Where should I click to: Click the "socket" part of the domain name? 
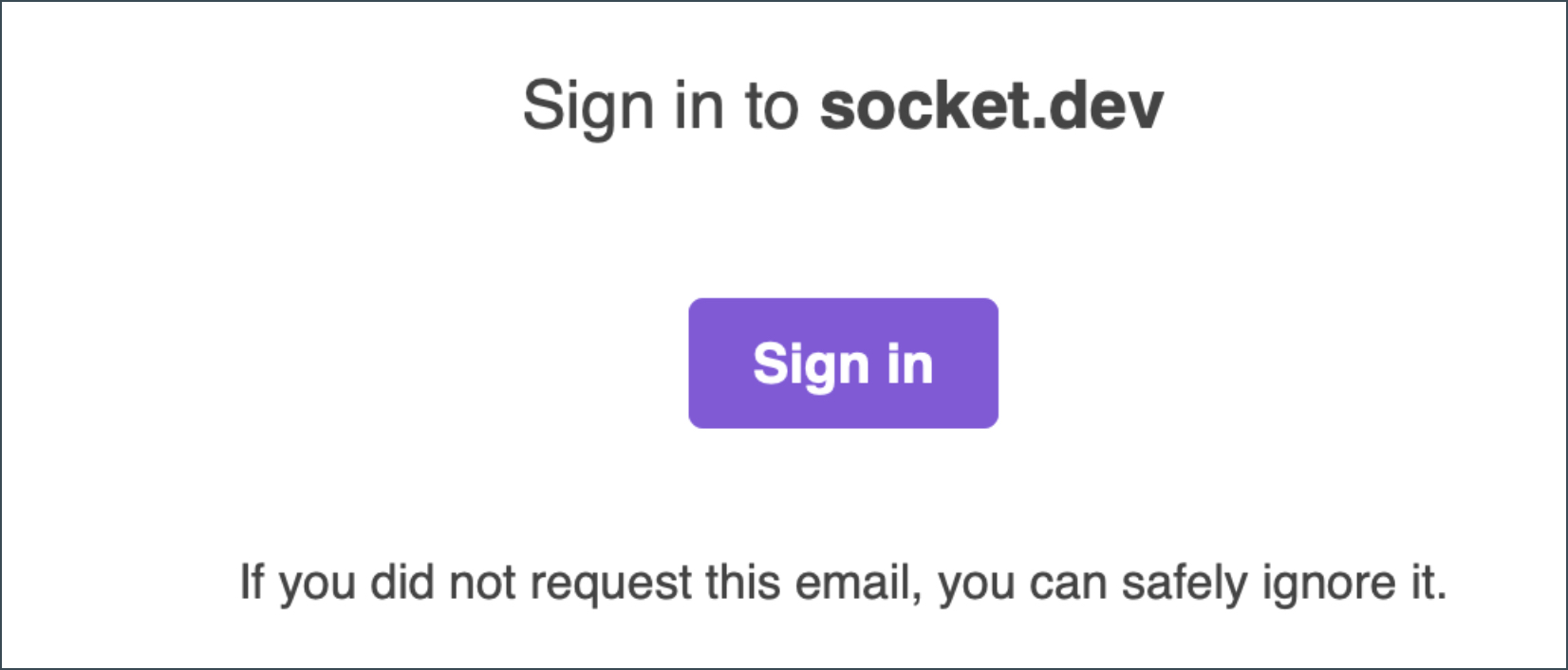tap(920, 105)
